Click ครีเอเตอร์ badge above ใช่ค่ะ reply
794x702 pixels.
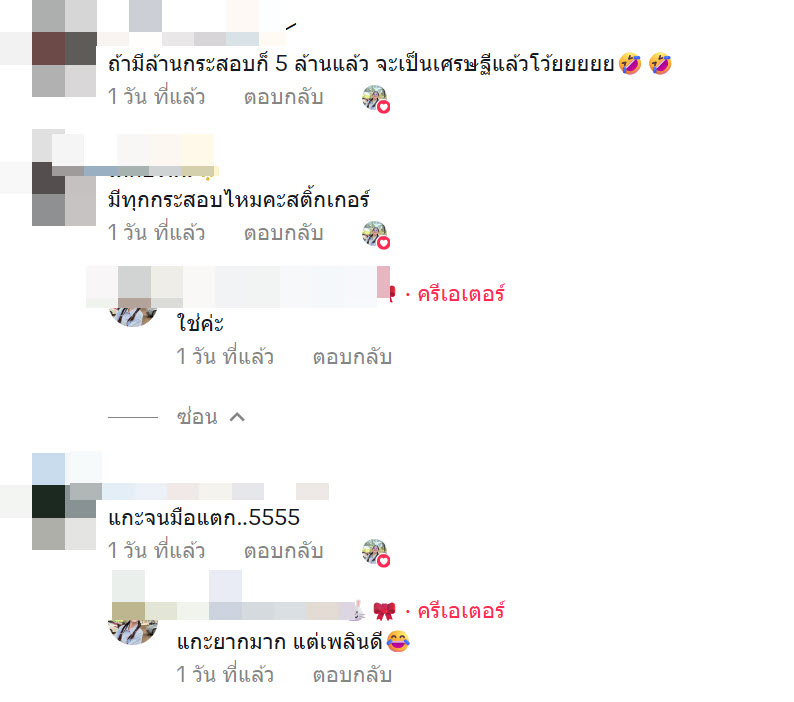pyautogui.click(x=461, y=294)
